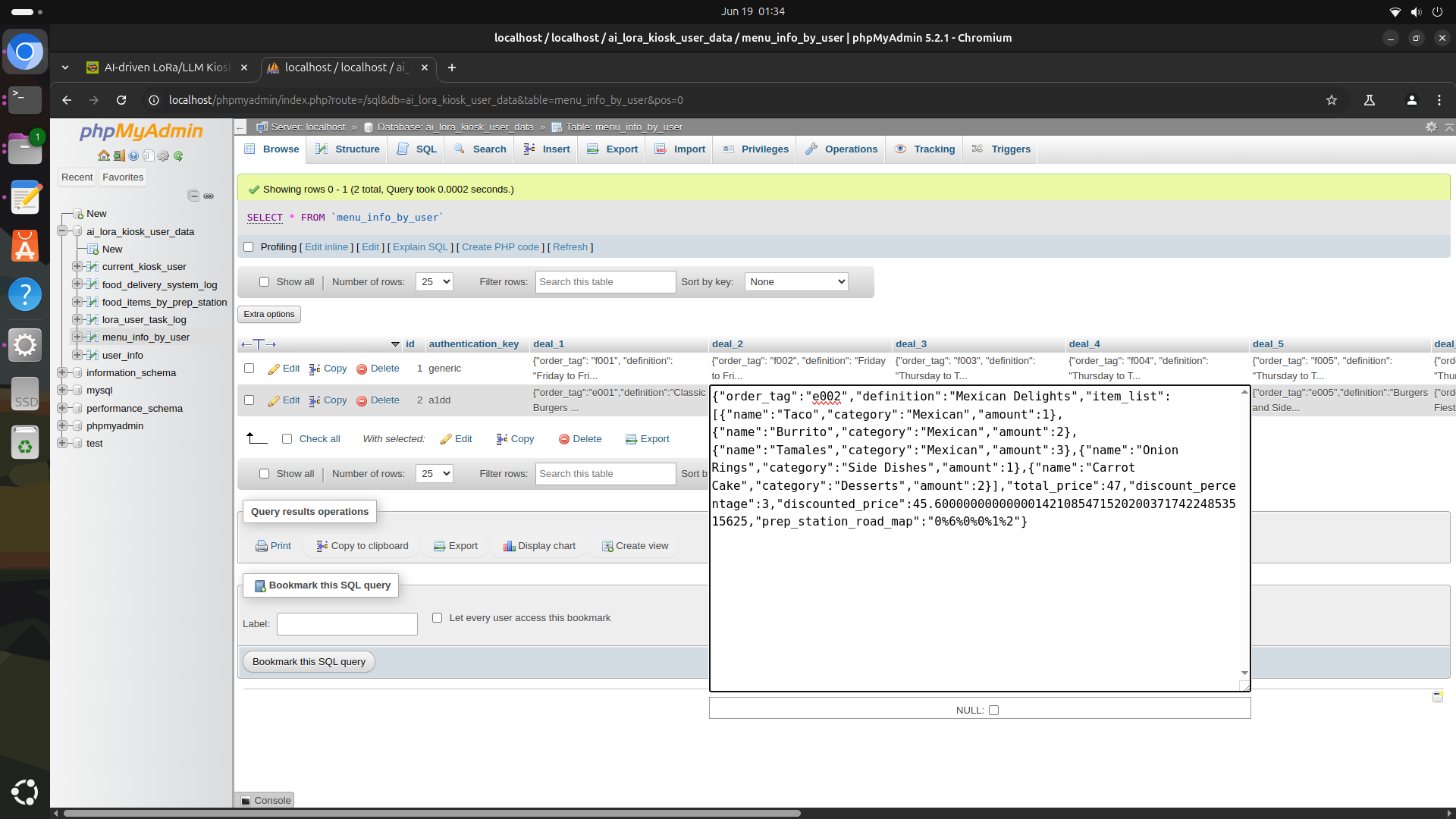Click the Log out door icon
This screenshot has height=819, width=1456.
coord(119,155)
